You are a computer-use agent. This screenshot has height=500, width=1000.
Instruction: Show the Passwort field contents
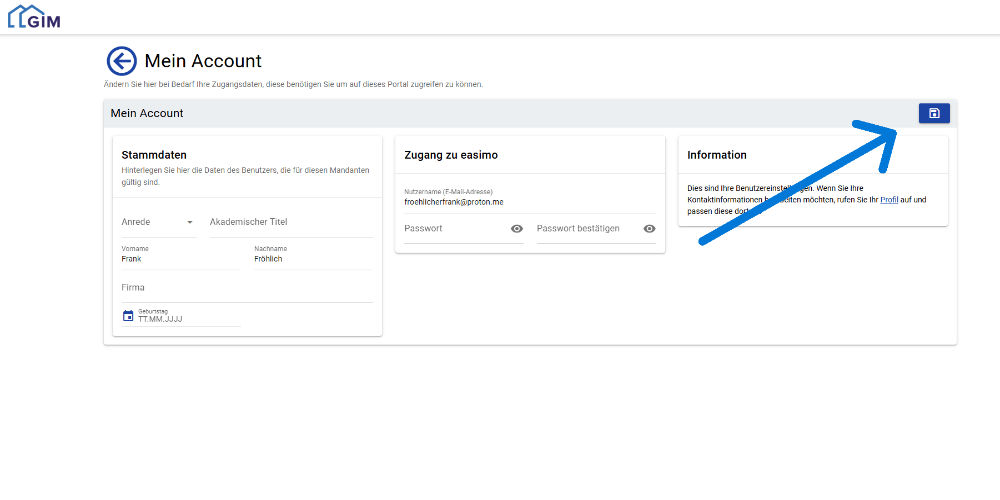[x=517, y=229]
